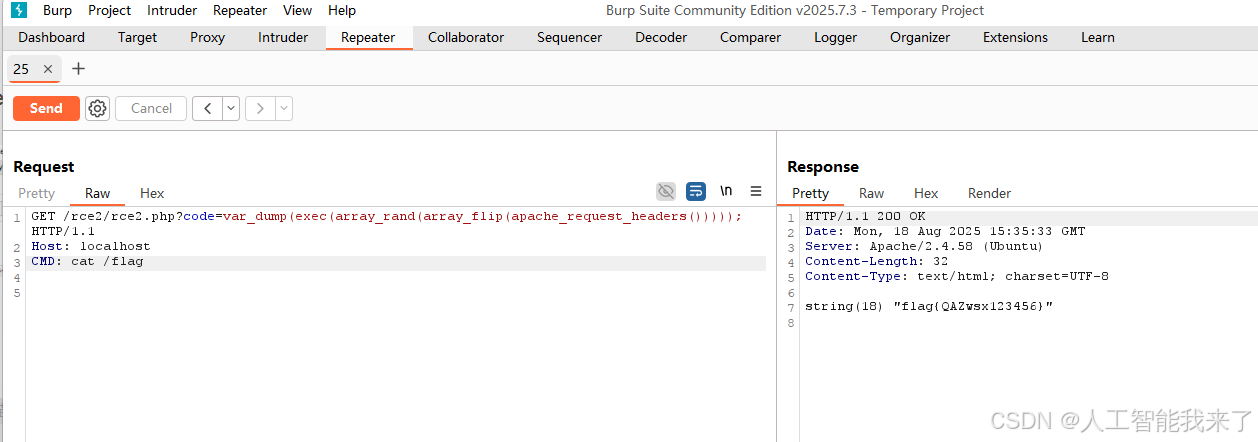Close Repeater tab 25 via its X

[48, 69]
